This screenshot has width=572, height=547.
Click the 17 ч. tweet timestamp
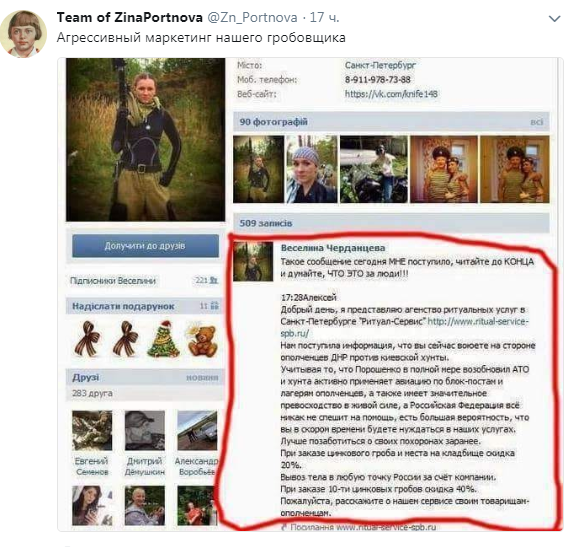click(x=324, y=17)
